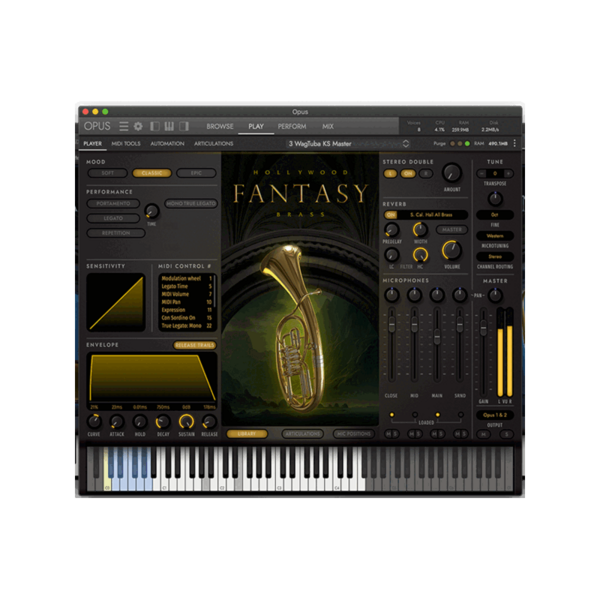Screen dimensions: 600x600
Task: Click the Reverb LC filter knob
Action: click(391, 255)
